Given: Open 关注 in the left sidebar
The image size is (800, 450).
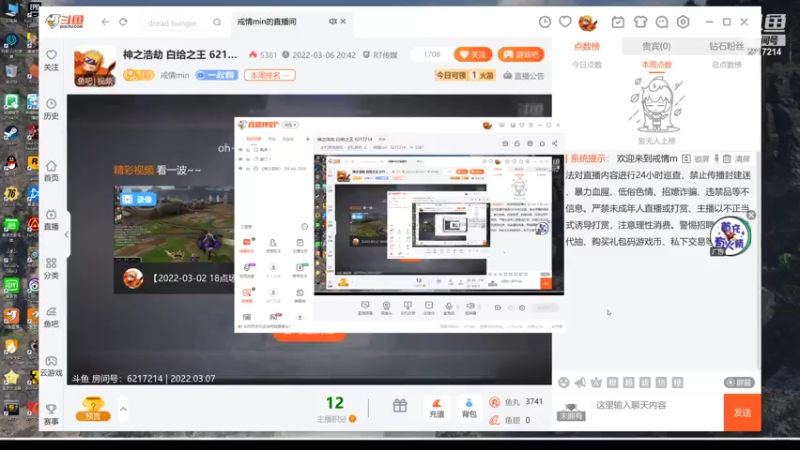Looking at the screenshot, I should 51,60.
